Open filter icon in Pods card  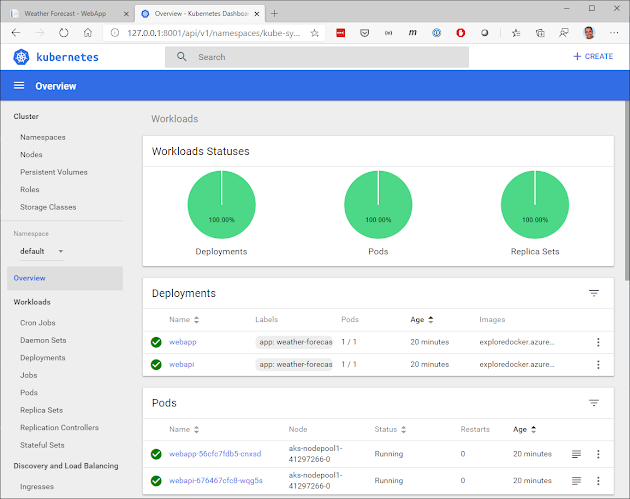click(594, 403)
